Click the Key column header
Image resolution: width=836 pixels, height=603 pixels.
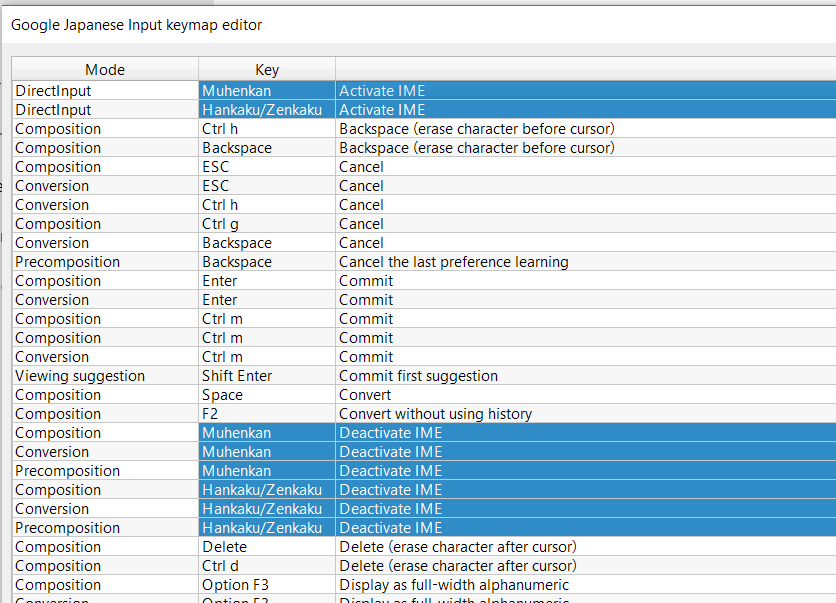267,69
